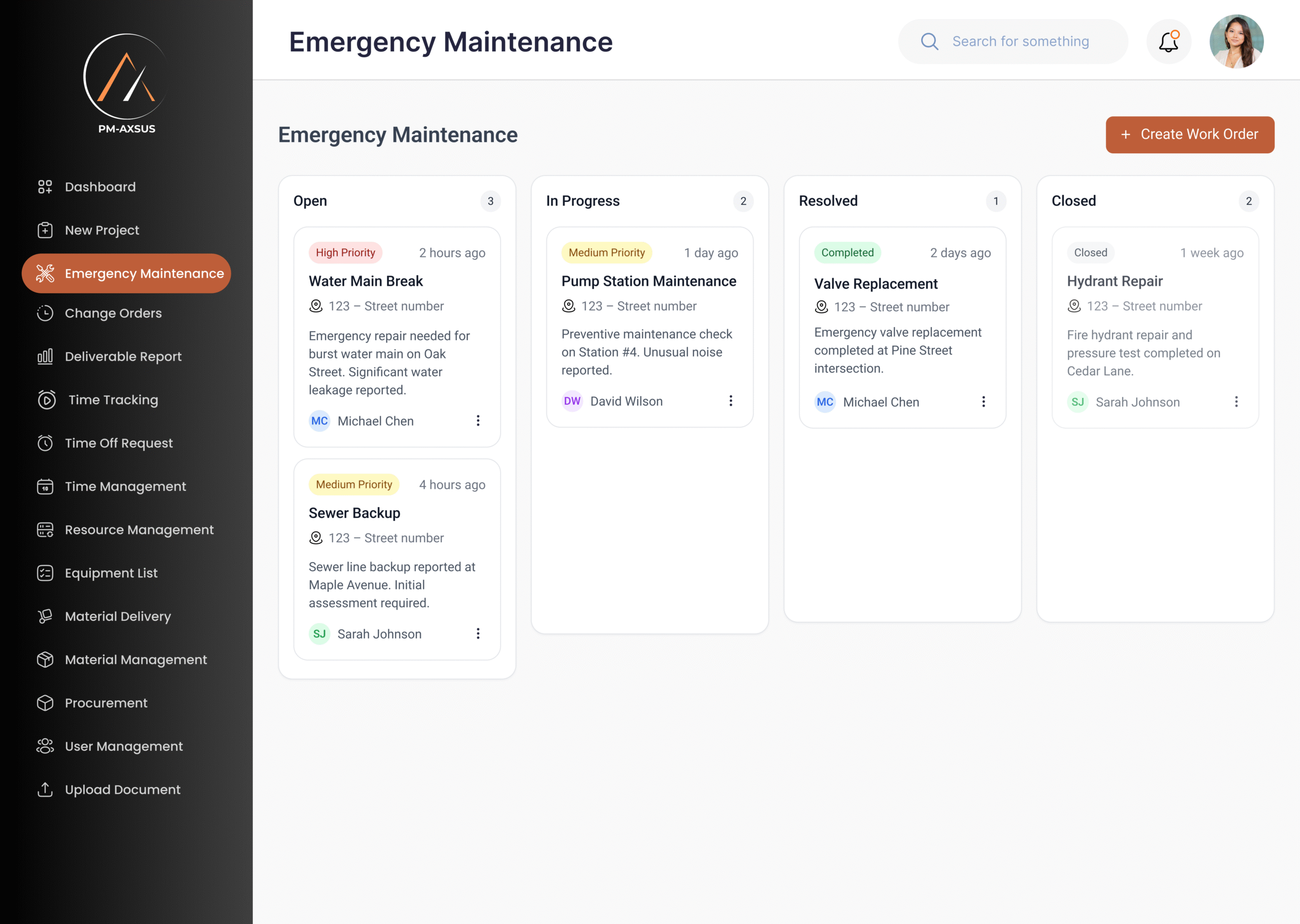This screenshot has width=1300, height=924.
Task: Open more options on Hydrant Repair card
Action: [1236, 402]
